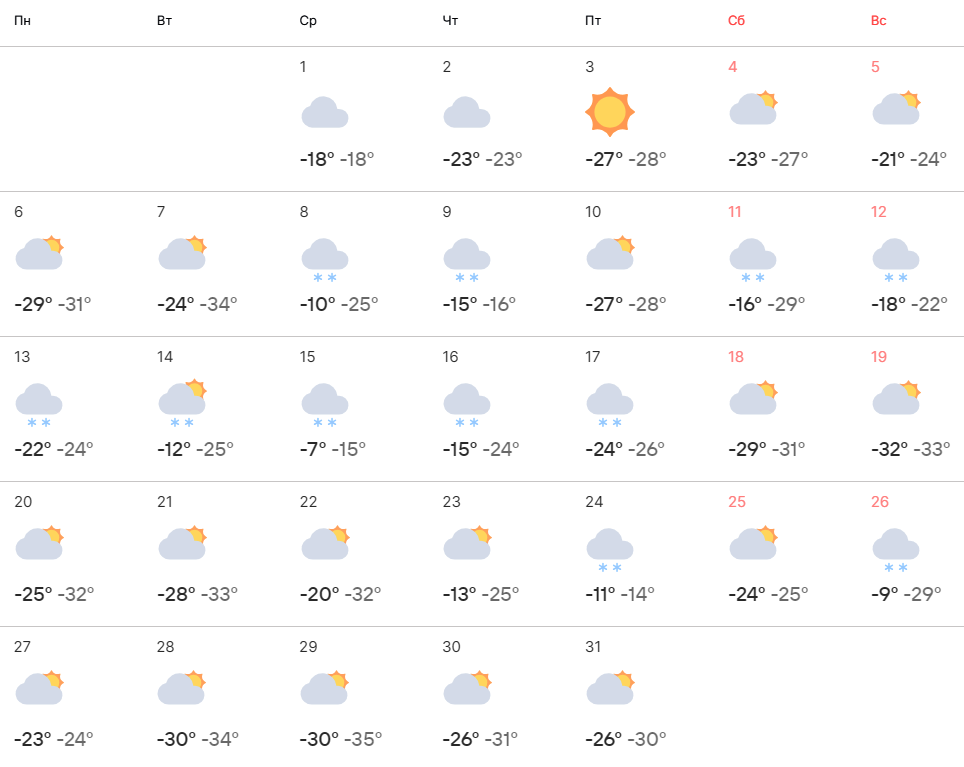Click the Вс weekend column header
The height and width of the screenshot is (767, 964).
pyautogui.click(x=879, y=21)
